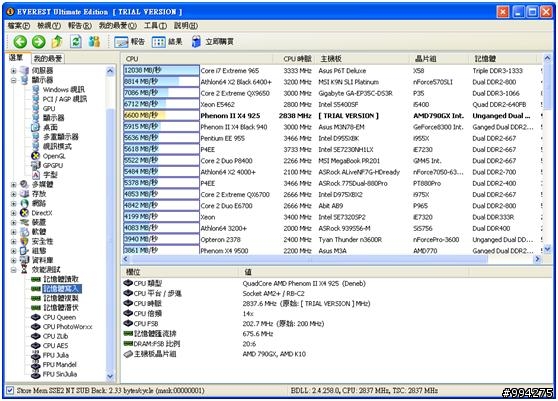Viewport: 558px width, 401px height.
Task: Select the 多重顯示器 item
Action: (60, 137)
